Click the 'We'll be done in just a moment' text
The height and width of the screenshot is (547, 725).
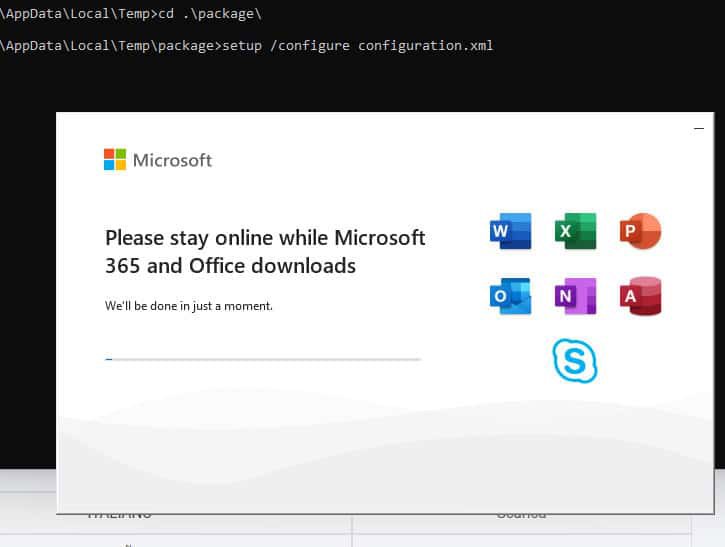[x=189, y=306]
